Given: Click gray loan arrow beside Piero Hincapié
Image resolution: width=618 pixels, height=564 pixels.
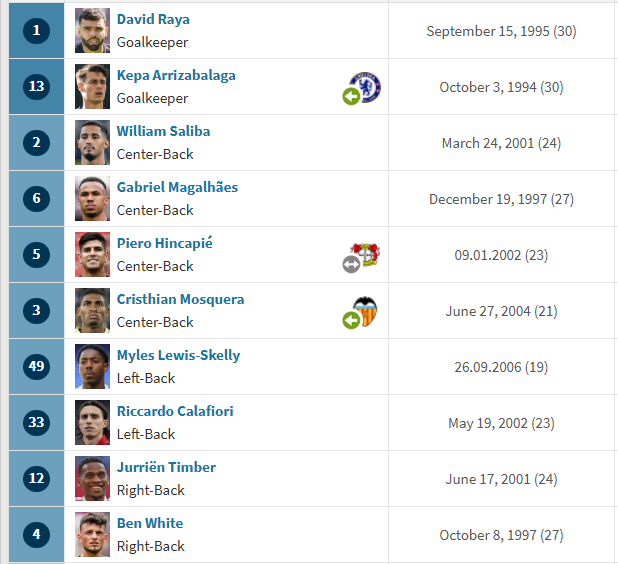Looking at the screenshot, I should click(x=351, y=264).
